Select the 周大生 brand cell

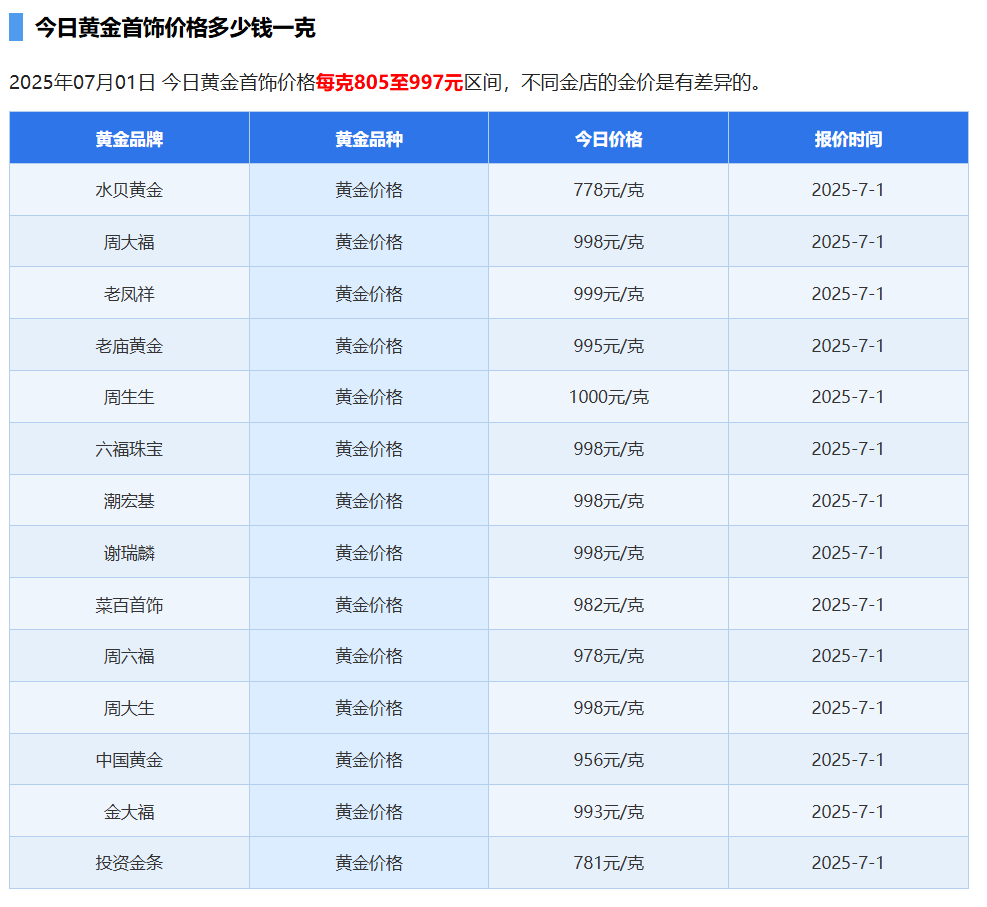coord(129,708)
